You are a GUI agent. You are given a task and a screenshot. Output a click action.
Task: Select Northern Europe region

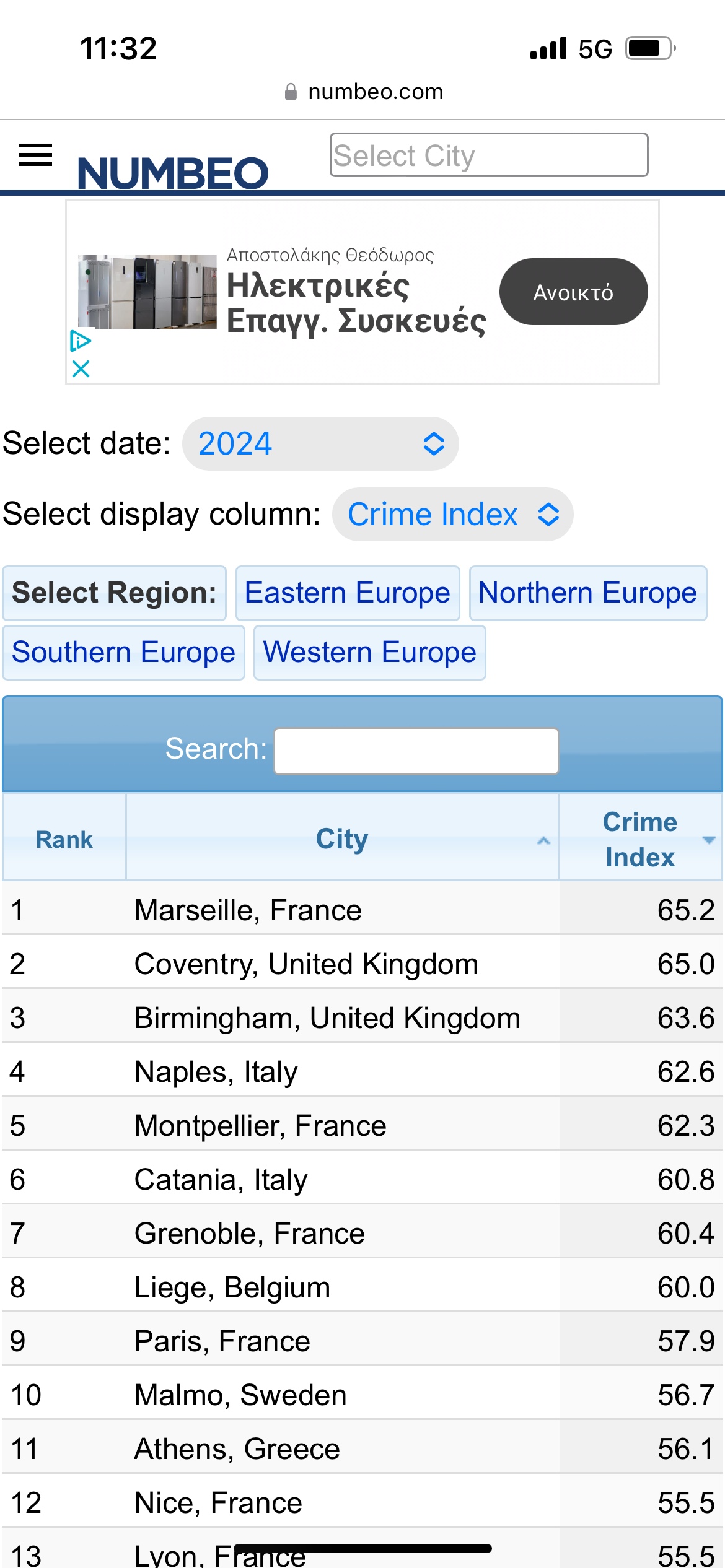587,593
